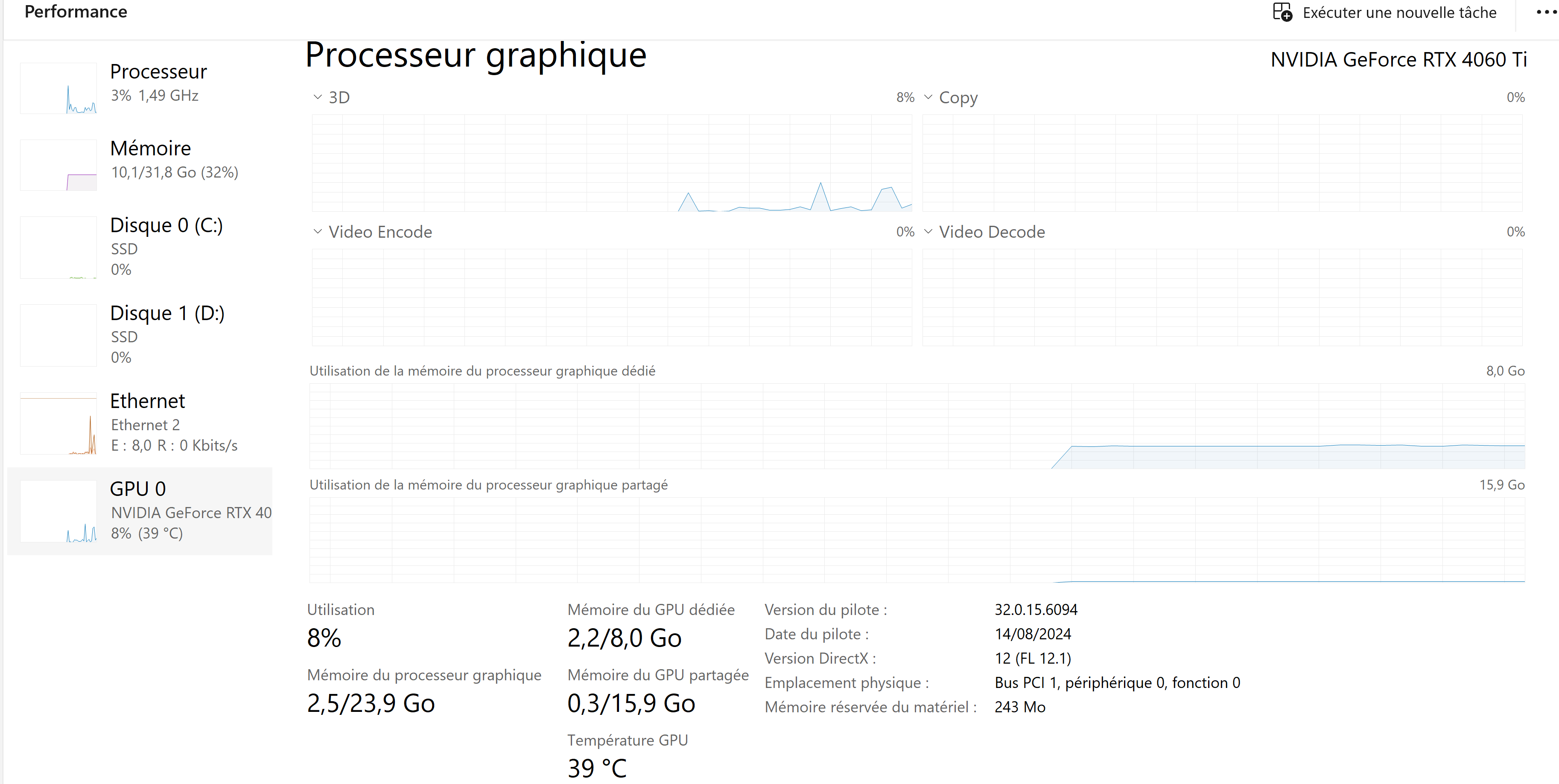Image resolution: width=1559 pixels, height=784 pixels.
Task: Open the Disque 0 (C:) performance entry
Action: (166, 226)
